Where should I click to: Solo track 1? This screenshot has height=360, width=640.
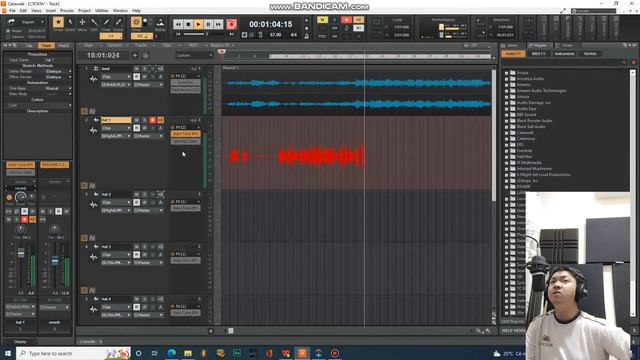tap(144, 69)
